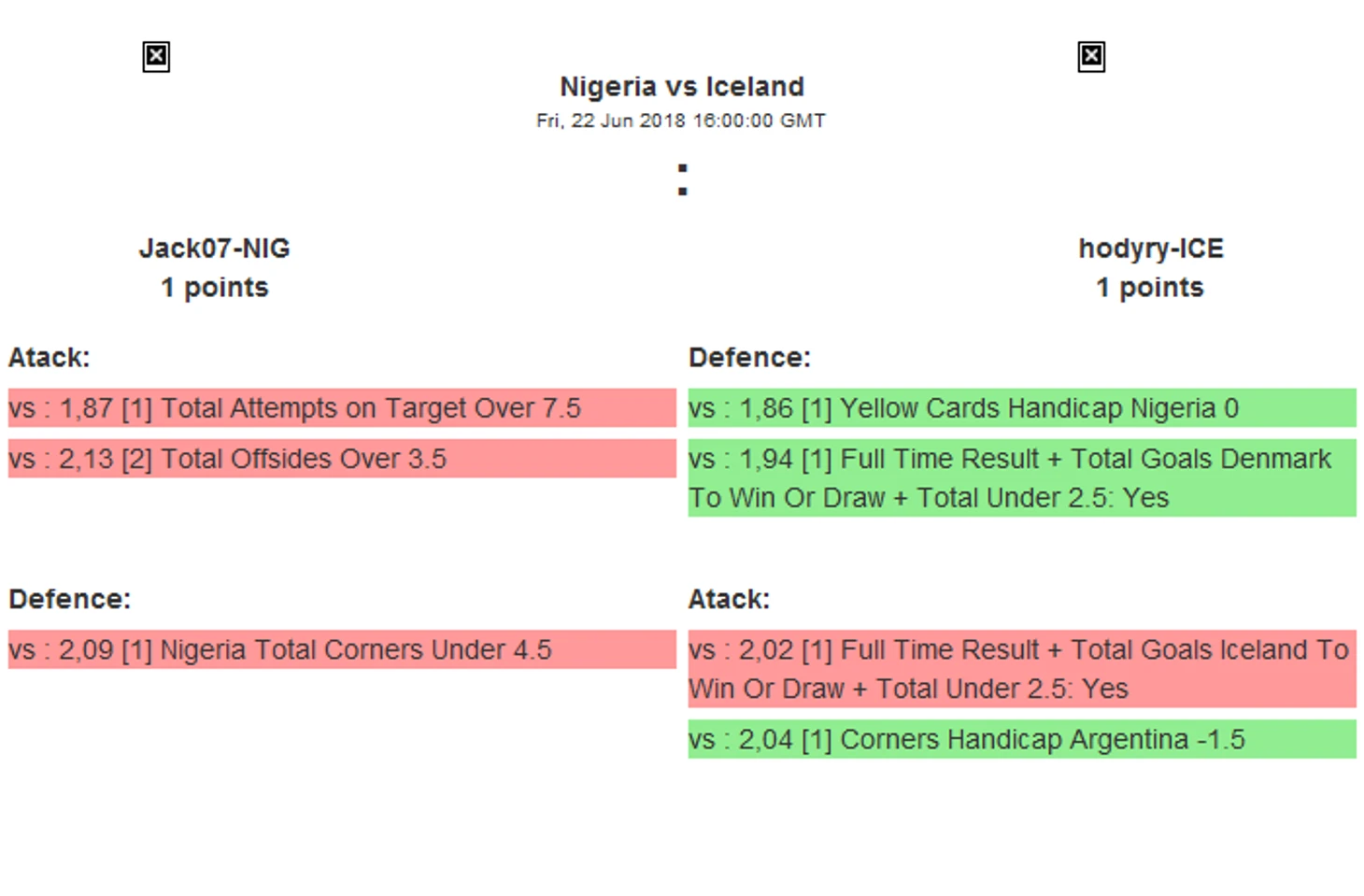1364x896 pixels.
Task: Select the Nigeria Total Corners Under 4.5 bet
Action: tap(342, 649)
